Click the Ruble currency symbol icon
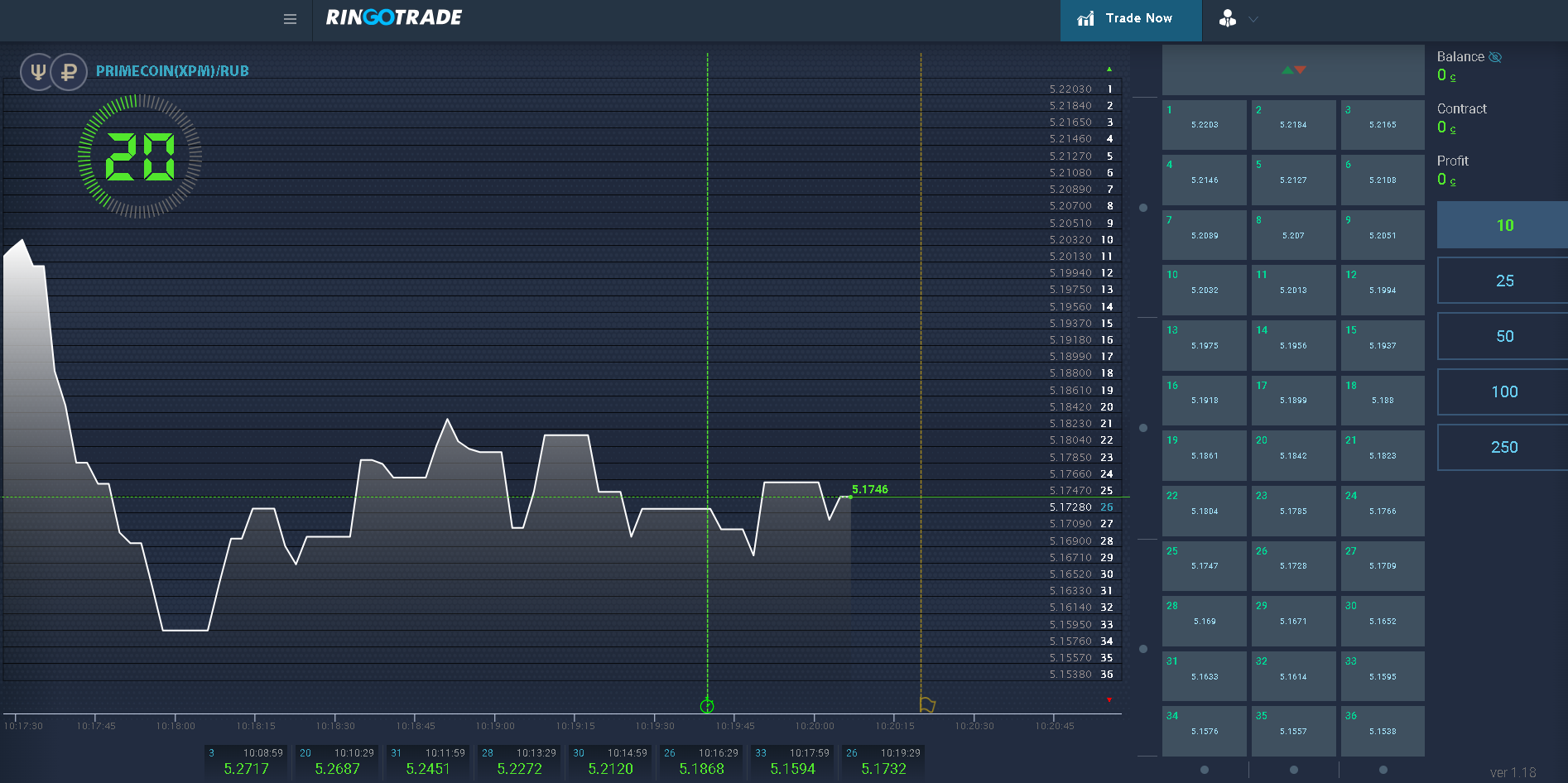The image size is (1568, 783). click(x=69, y=72)
